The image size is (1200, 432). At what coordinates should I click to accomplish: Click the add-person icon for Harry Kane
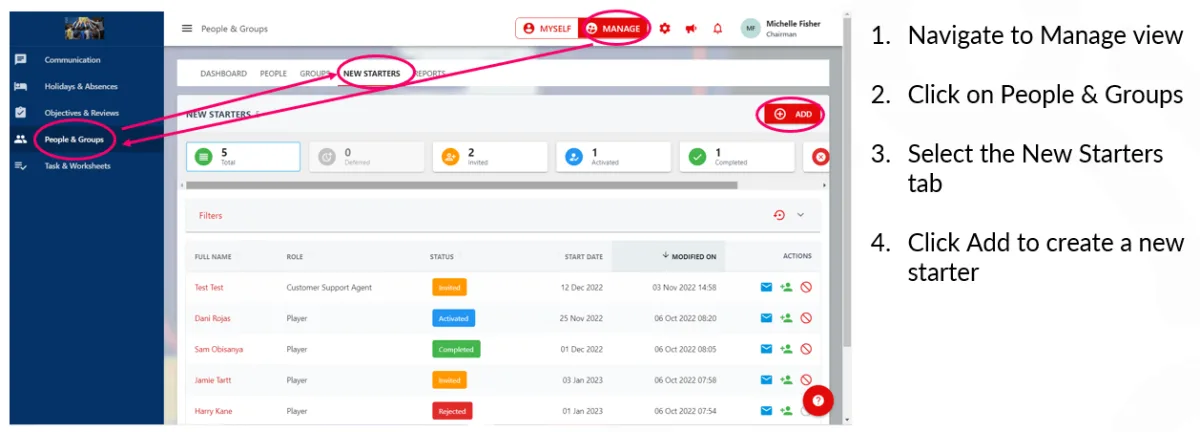coord(786,410)
